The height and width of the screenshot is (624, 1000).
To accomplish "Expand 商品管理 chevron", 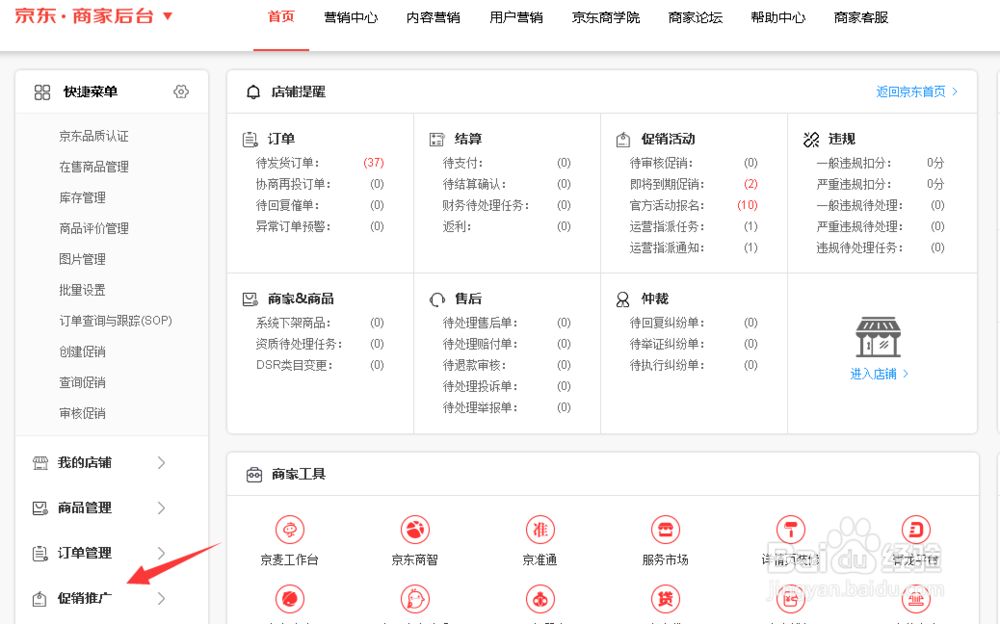I will coord(161,508).
